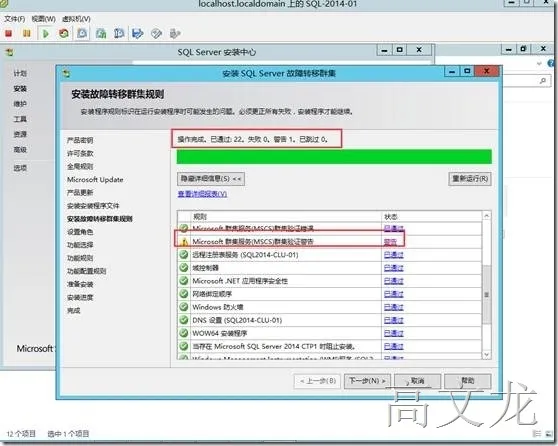Open the 文件(F) menu
The width and height of the screenshot is (558, 446).
point(15,19)
